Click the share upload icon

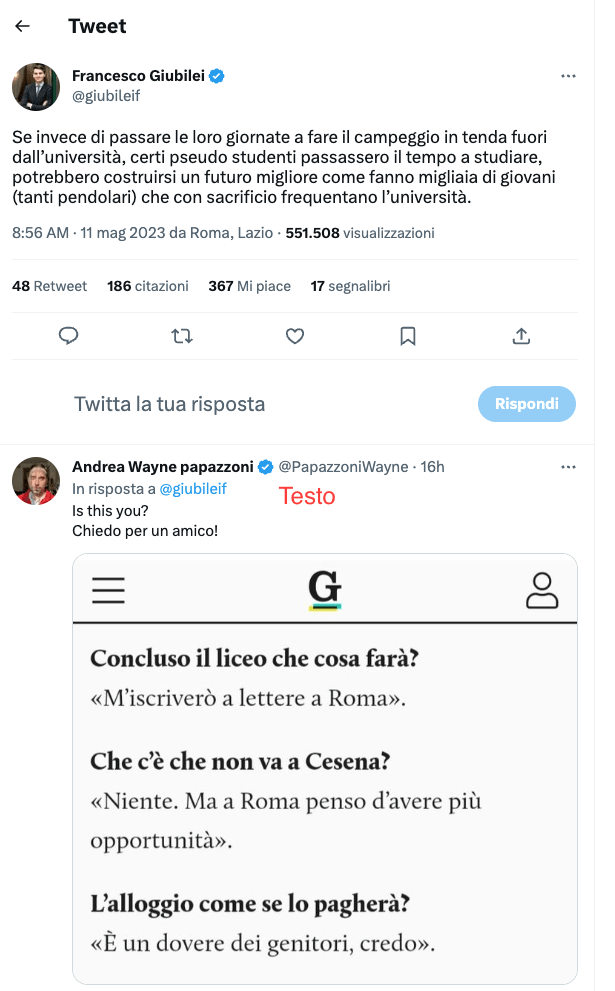[x=521, y=336]
